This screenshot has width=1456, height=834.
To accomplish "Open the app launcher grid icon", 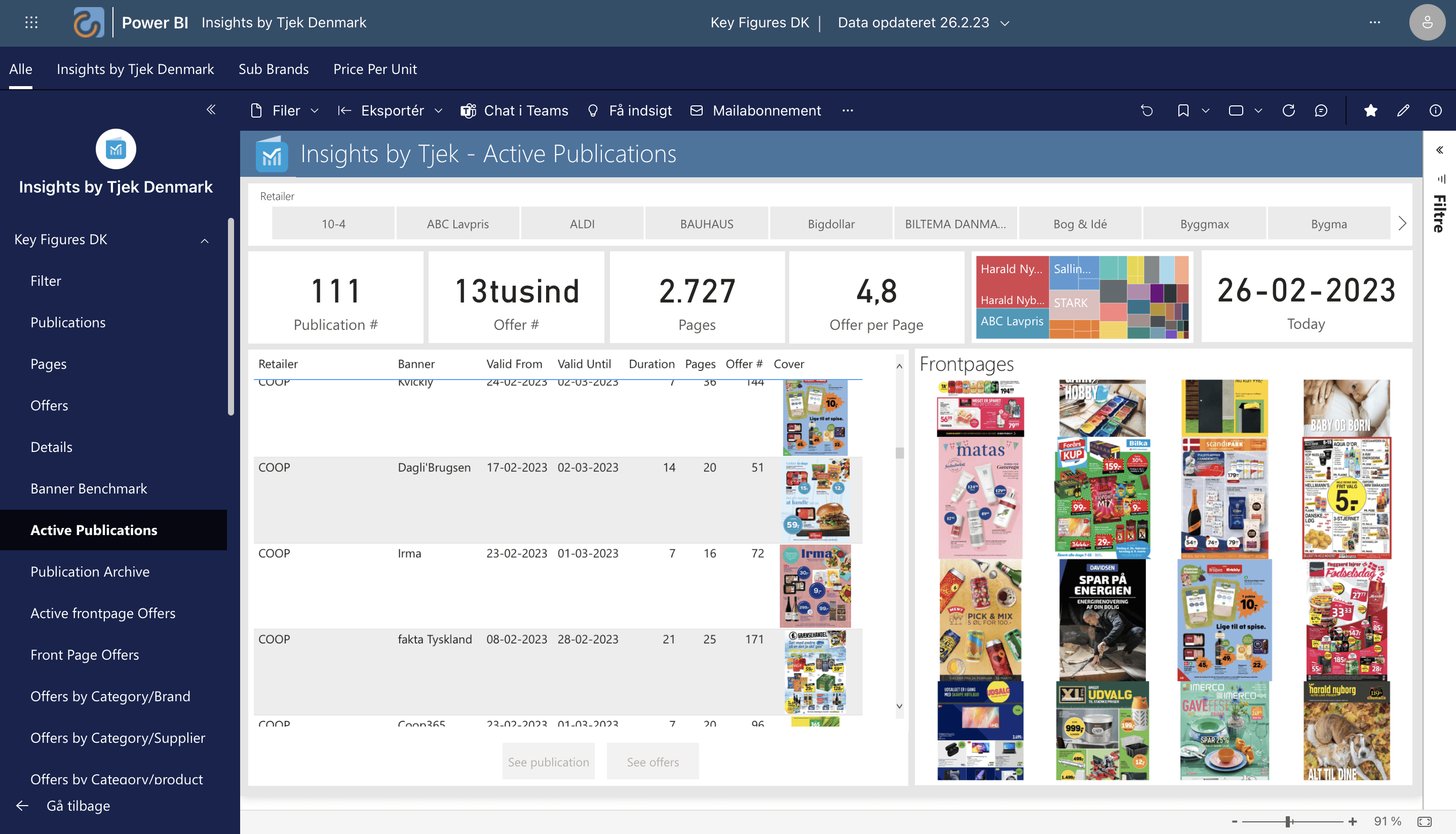I will 31,22.
